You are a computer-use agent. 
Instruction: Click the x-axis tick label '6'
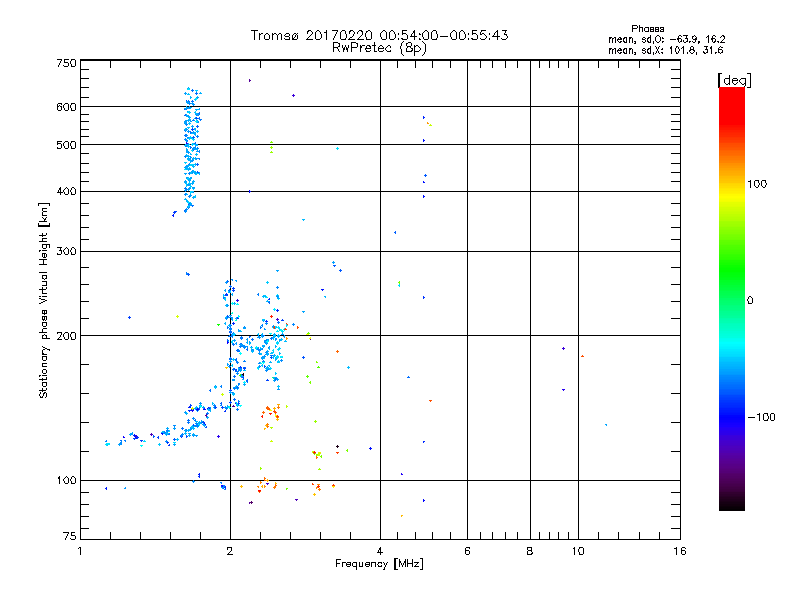pos(467,551)
